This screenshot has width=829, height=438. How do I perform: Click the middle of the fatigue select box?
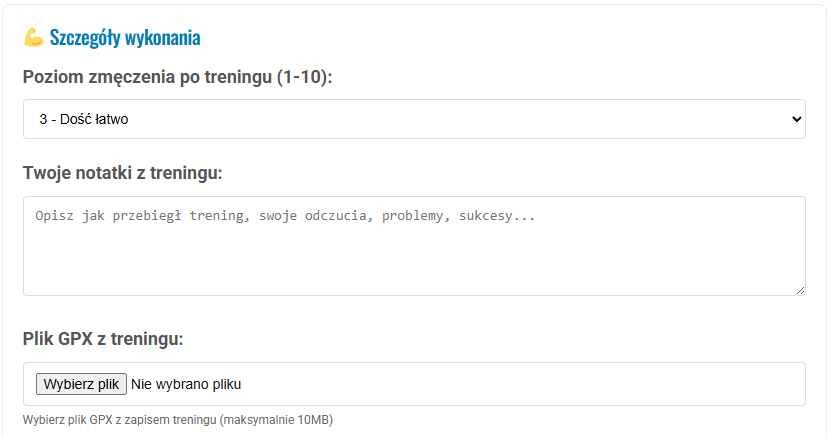coord(414,119)
